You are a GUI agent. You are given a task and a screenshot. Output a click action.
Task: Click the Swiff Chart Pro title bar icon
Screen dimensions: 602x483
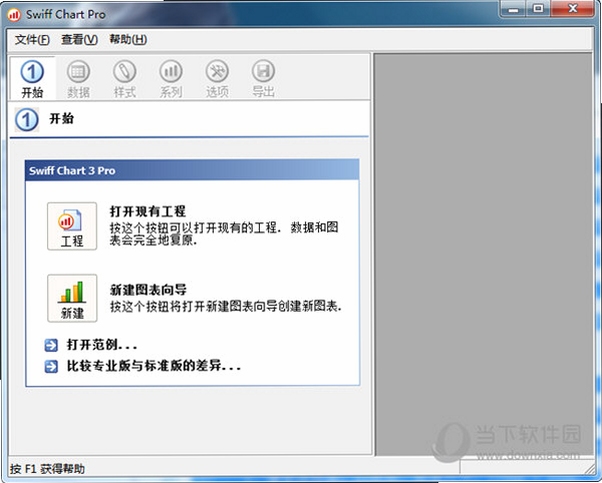14,15
